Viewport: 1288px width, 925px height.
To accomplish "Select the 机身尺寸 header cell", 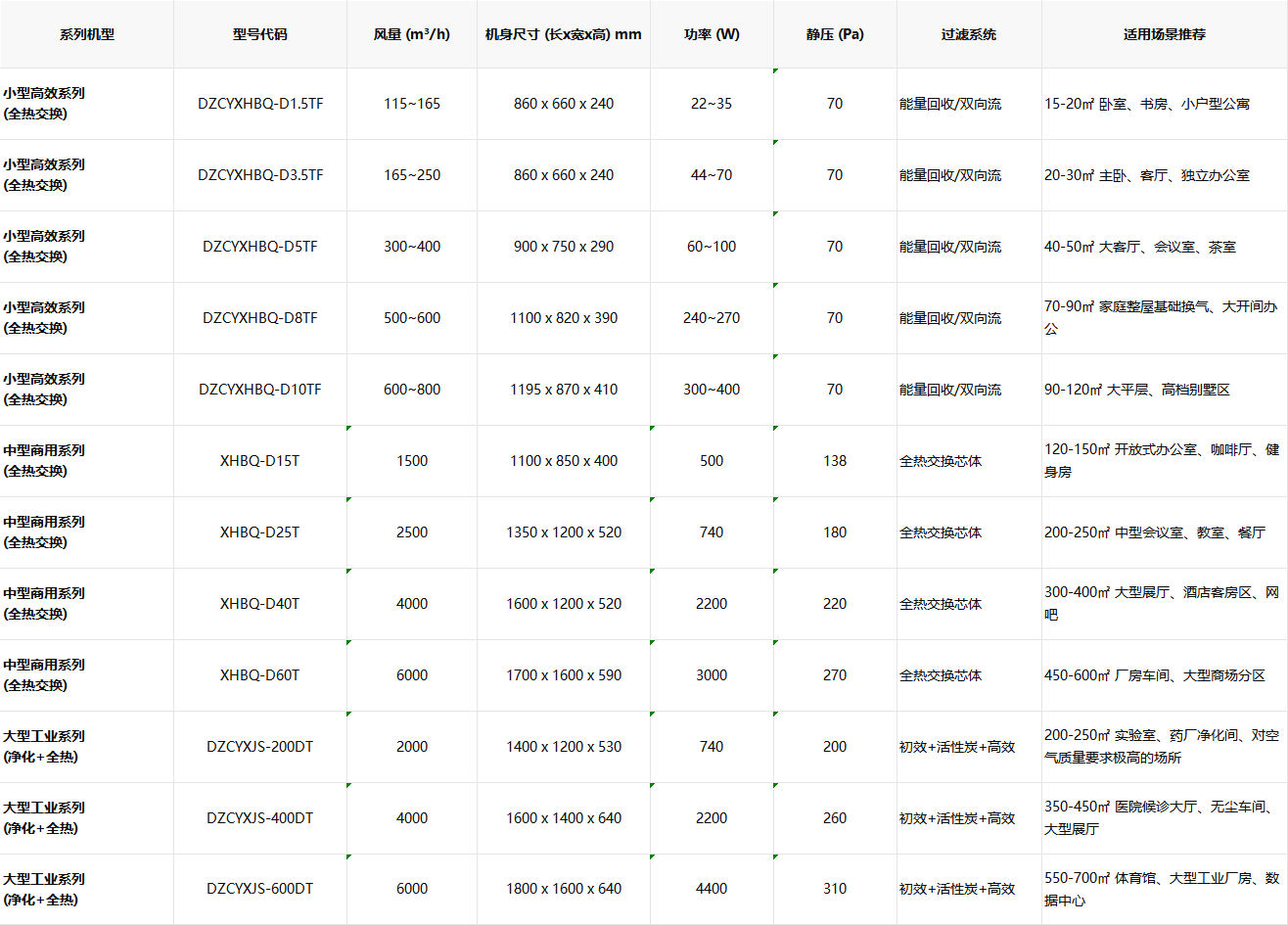I will click(x=564, y=34).
